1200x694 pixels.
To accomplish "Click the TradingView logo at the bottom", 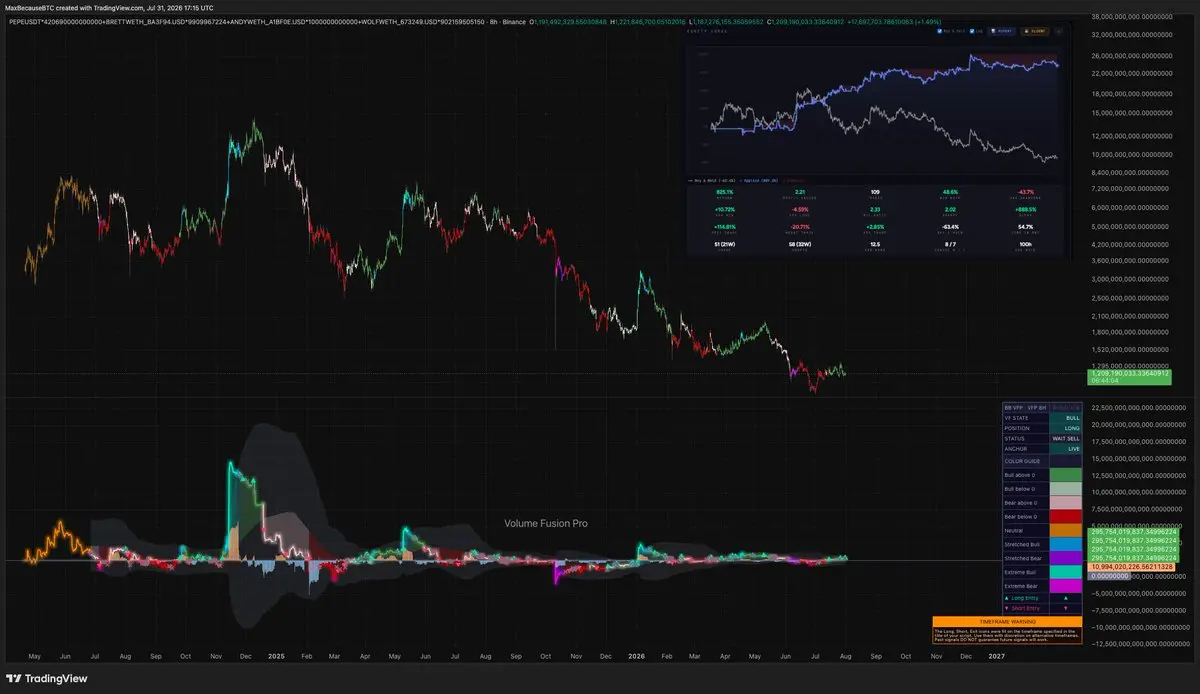I will 49,678.
